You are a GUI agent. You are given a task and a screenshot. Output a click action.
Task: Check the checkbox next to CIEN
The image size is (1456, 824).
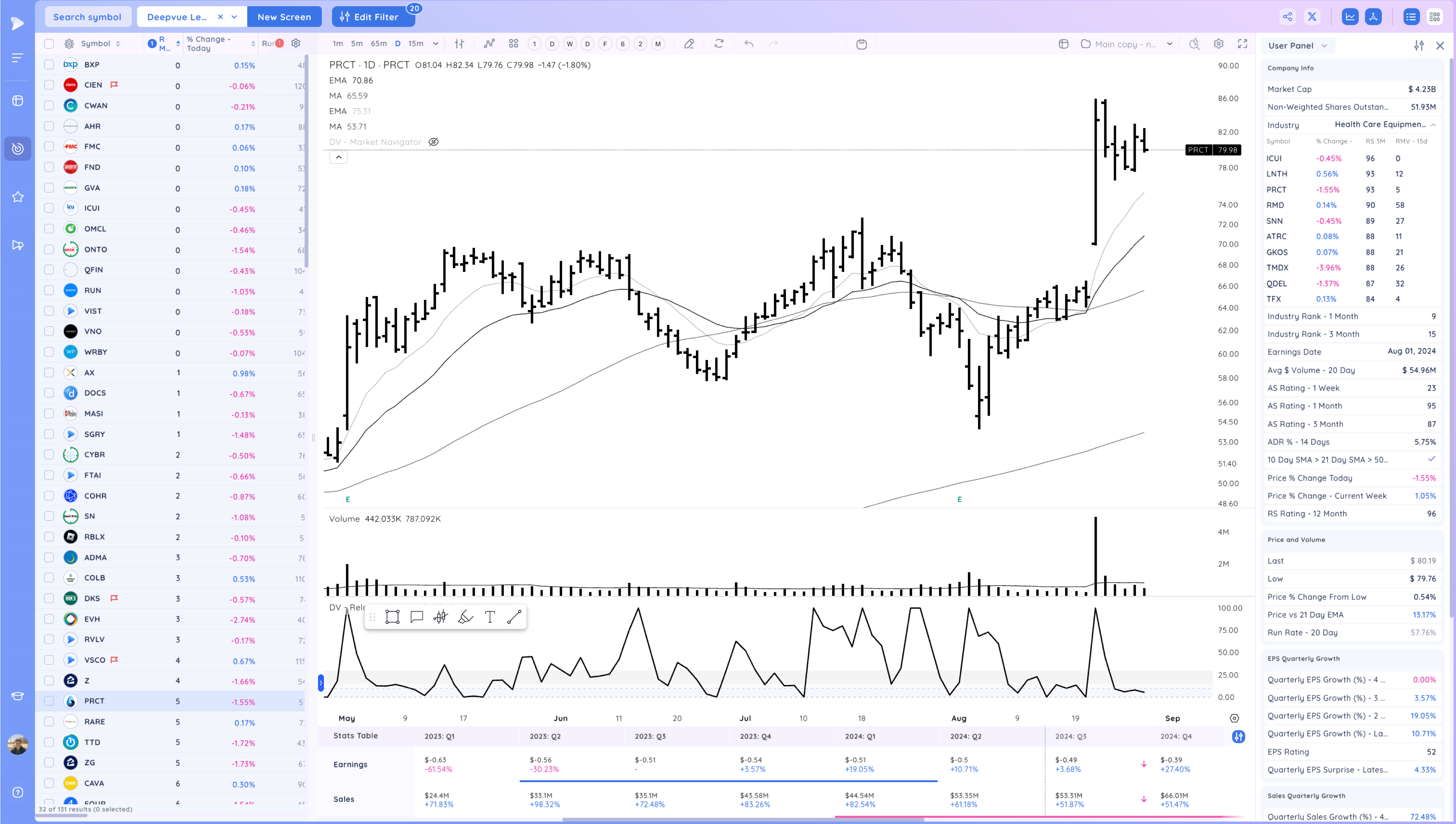(x=49, y=85)
